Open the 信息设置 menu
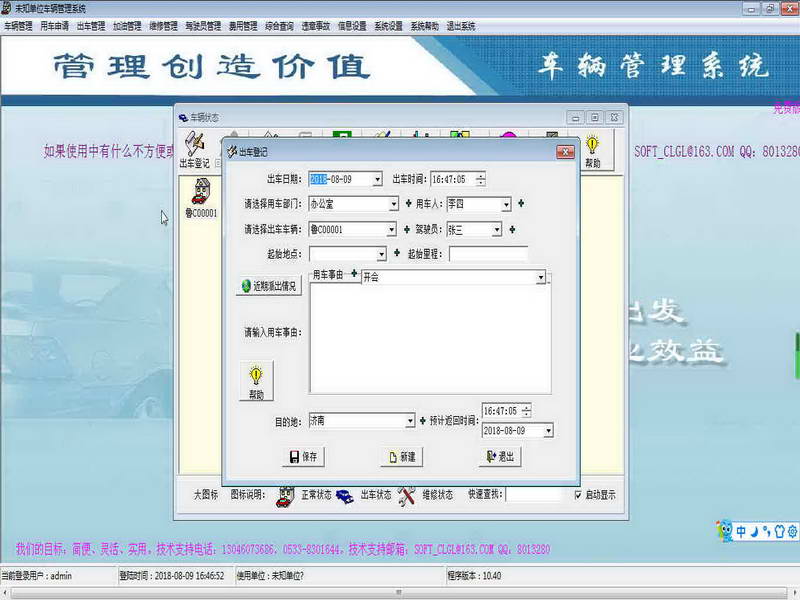This screenshot has height=600, width=800. coord(352,26)
